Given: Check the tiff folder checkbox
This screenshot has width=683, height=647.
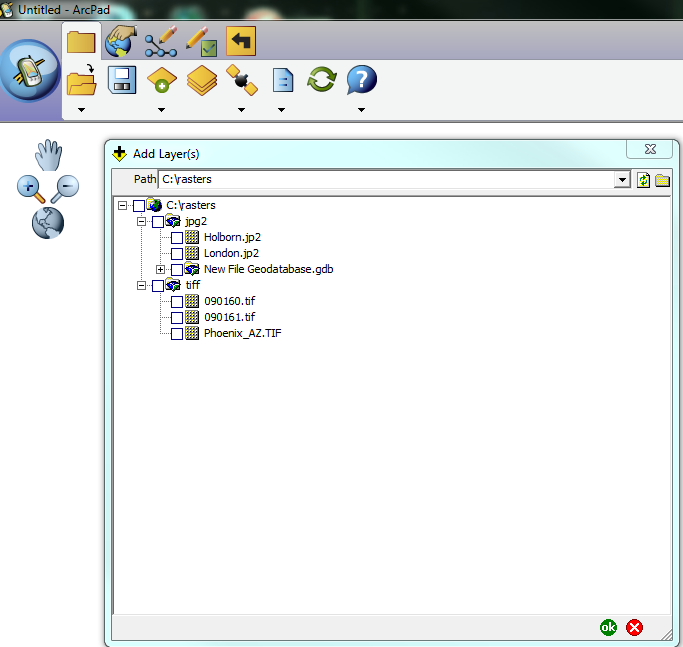Looking at the screenshot, I should point(158,286).
